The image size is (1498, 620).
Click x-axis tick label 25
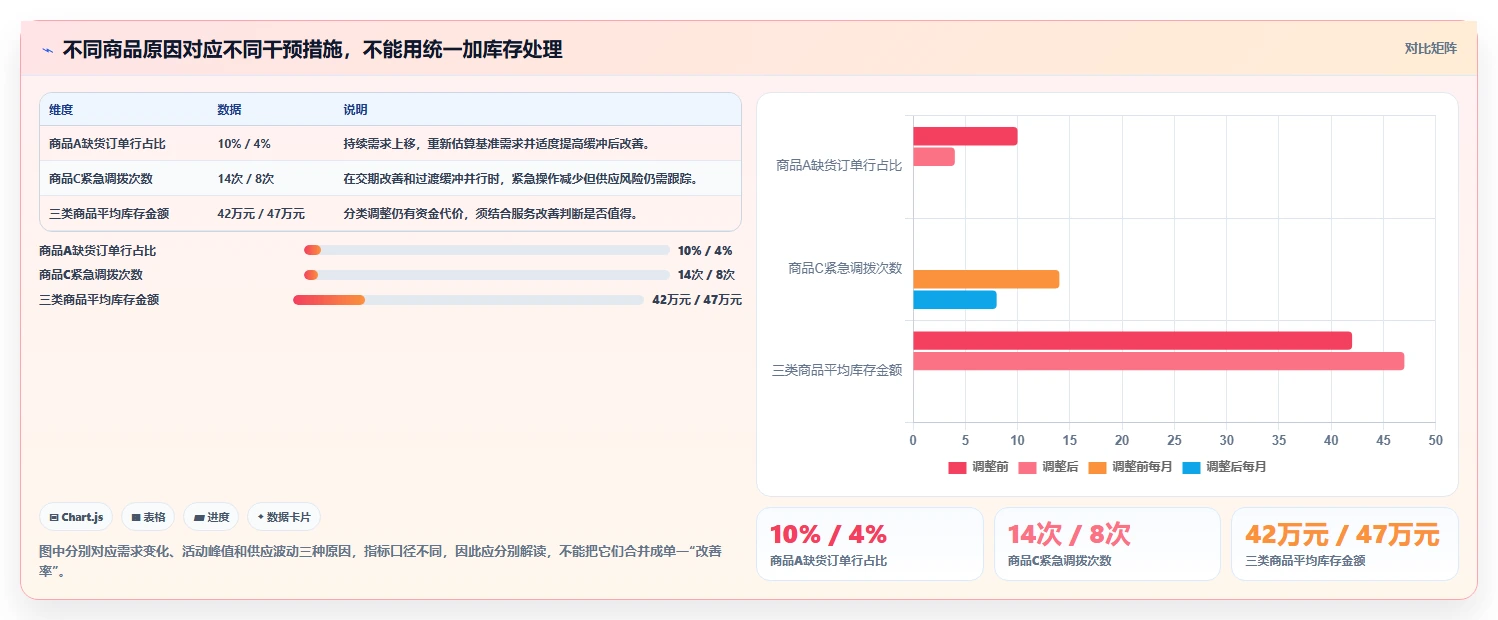click(x=1174, y=440)
